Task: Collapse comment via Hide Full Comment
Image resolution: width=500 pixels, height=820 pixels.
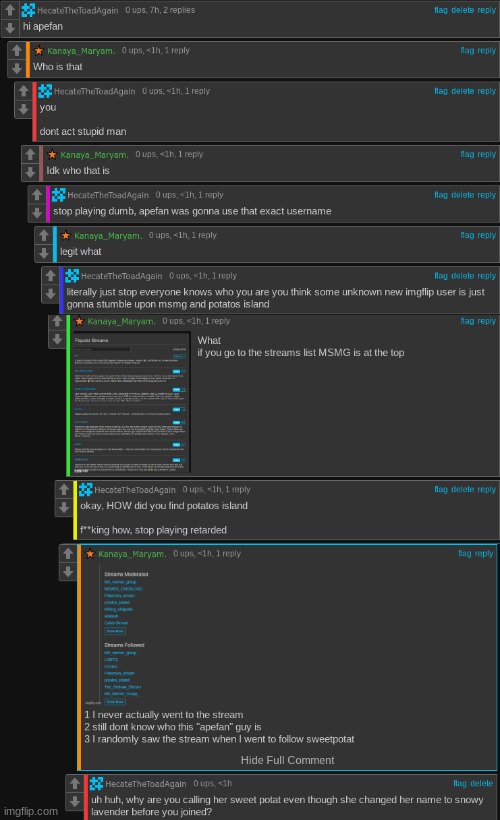Action: [287, 760]
